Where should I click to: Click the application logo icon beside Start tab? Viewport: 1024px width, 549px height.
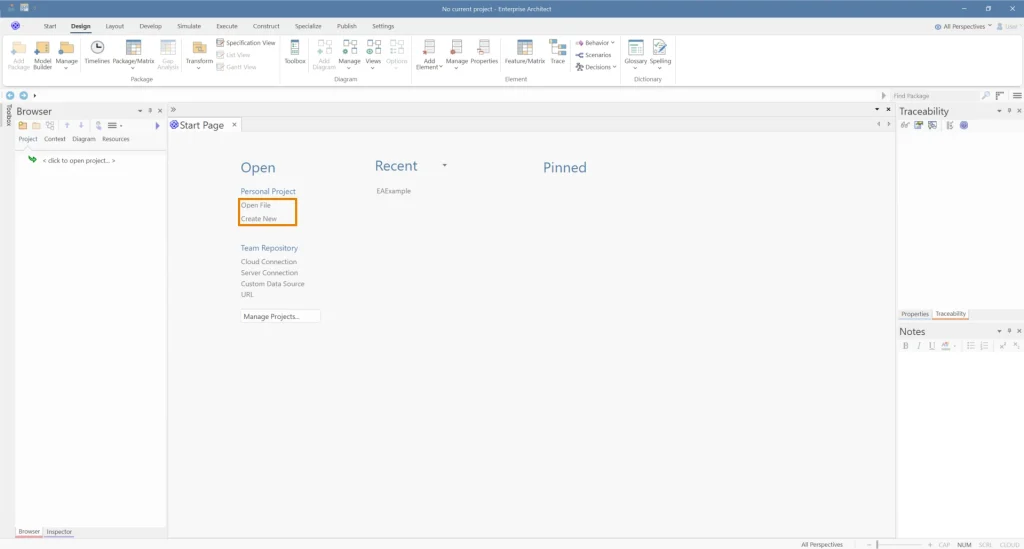(x=15, y=26)
